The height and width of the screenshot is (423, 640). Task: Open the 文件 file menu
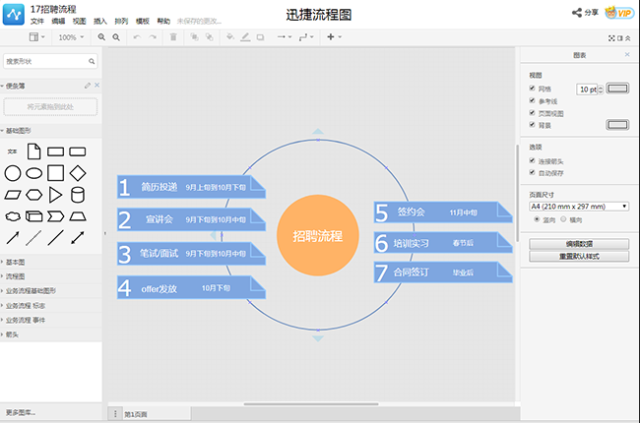[37, 21]
